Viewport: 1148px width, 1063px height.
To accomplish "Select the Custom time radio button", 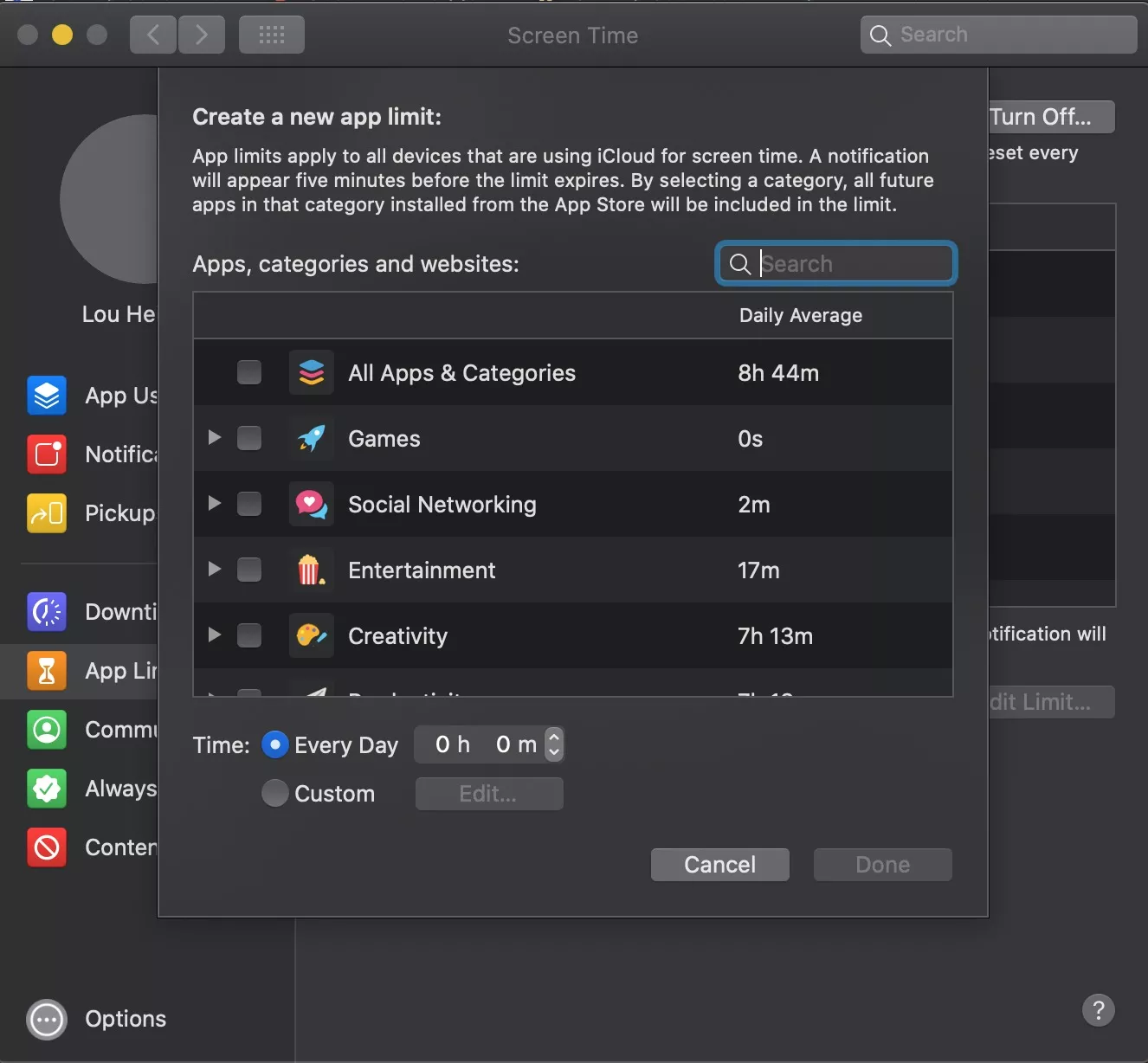I will (x=275, y=793).
